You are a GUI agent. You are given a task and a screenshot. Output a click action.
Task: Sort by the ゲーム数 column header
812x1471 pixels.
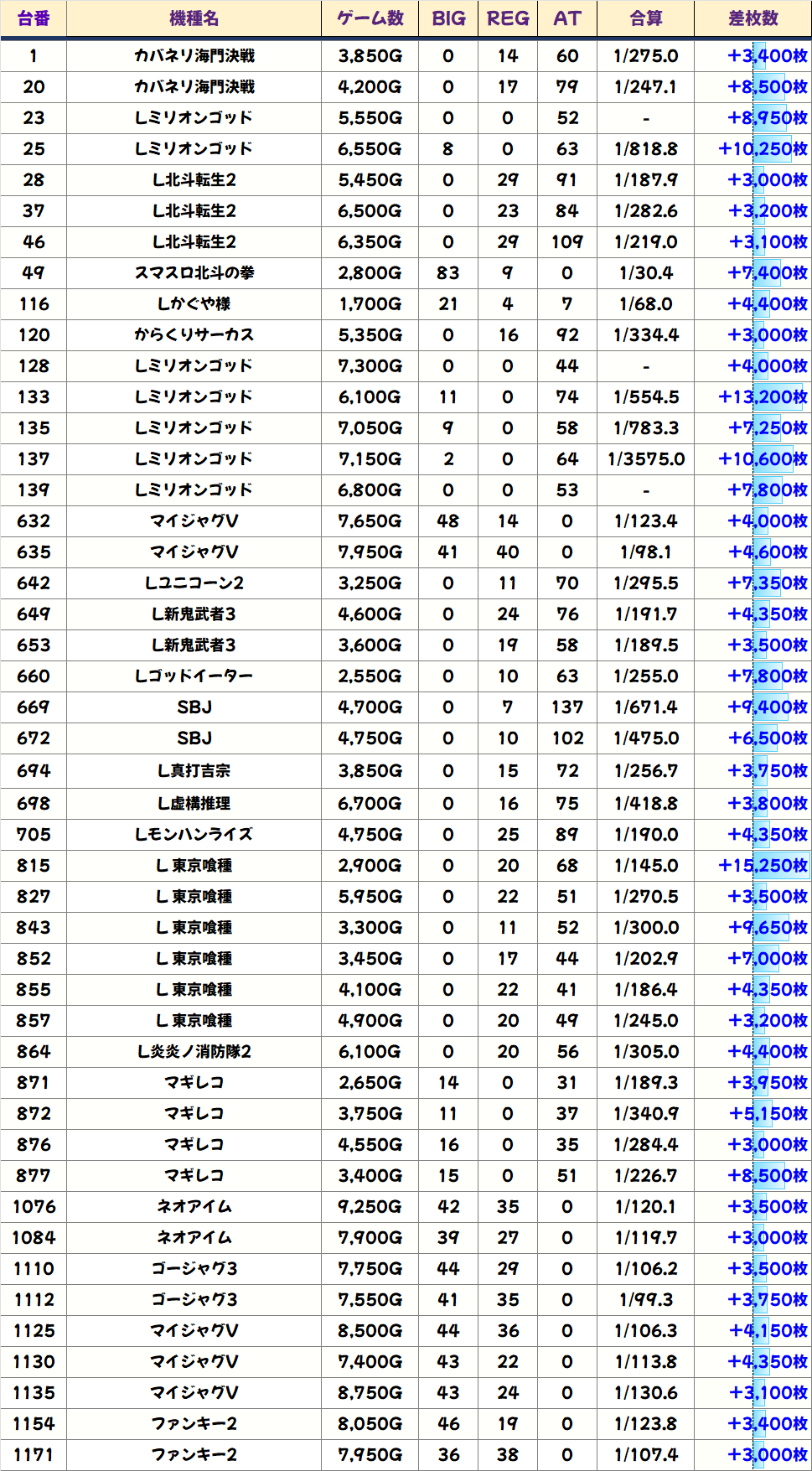pos(370,18)
